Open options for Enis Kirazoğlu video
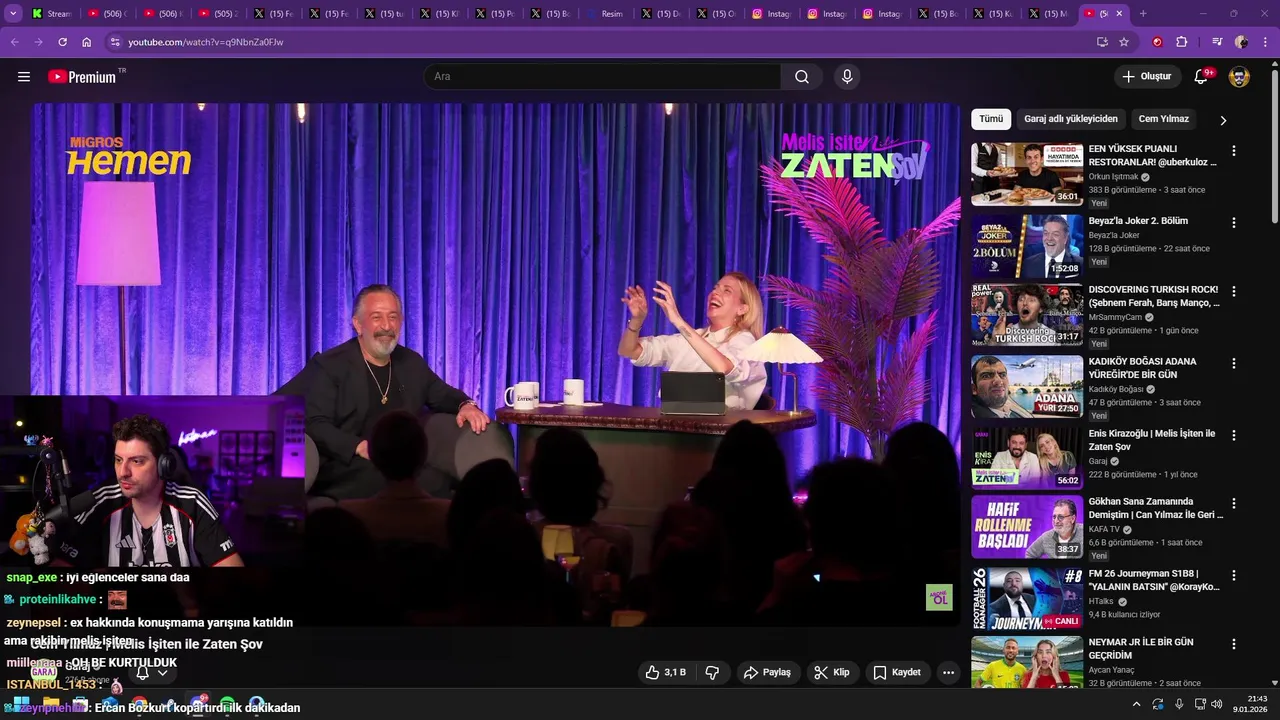The image size is (1280, 720). point(1234,436)
